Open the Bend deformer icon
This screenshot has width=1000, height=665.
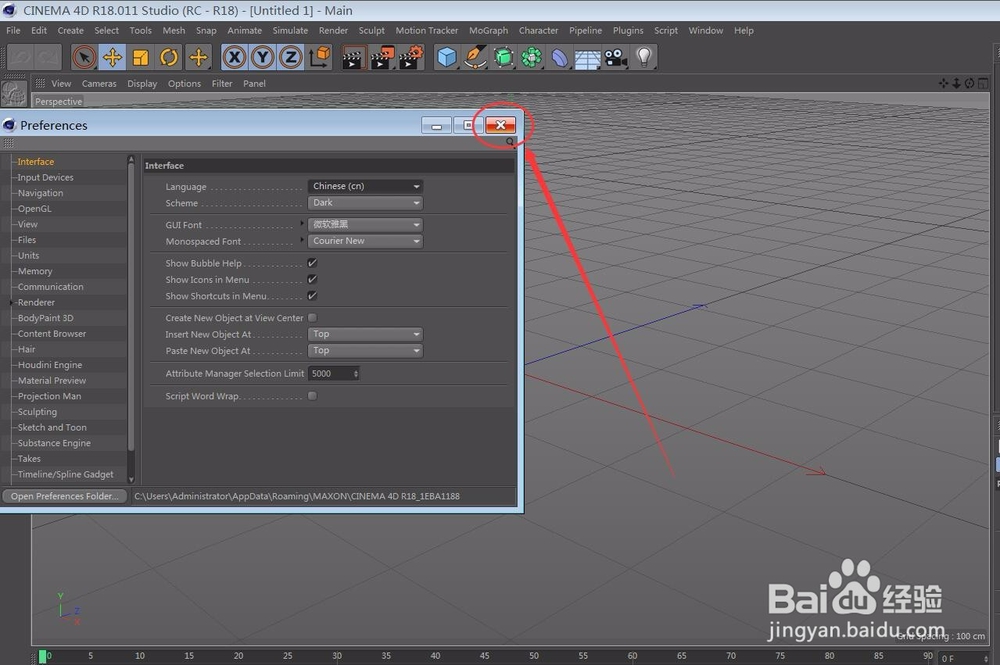(559, 57)
